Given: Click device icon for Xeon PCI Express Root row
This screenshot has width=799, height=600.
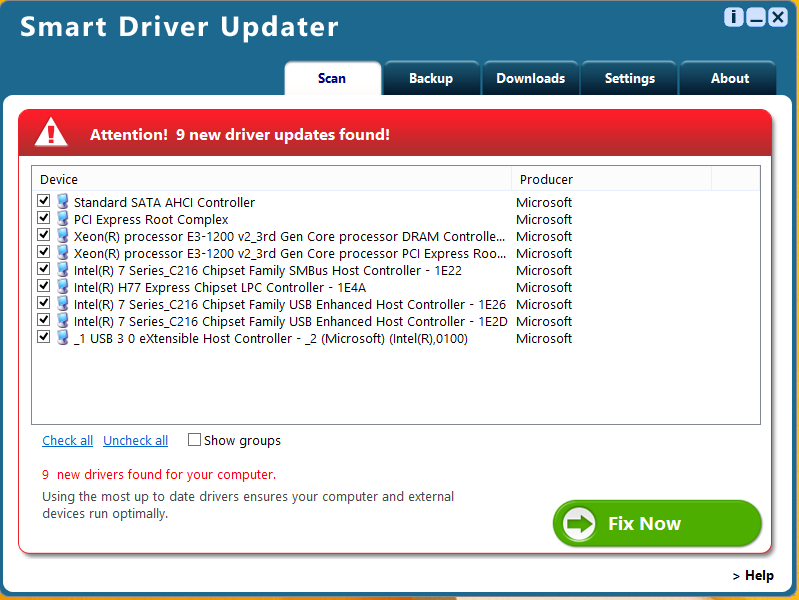Looking at the screenshot, I should tap(63, 252).
